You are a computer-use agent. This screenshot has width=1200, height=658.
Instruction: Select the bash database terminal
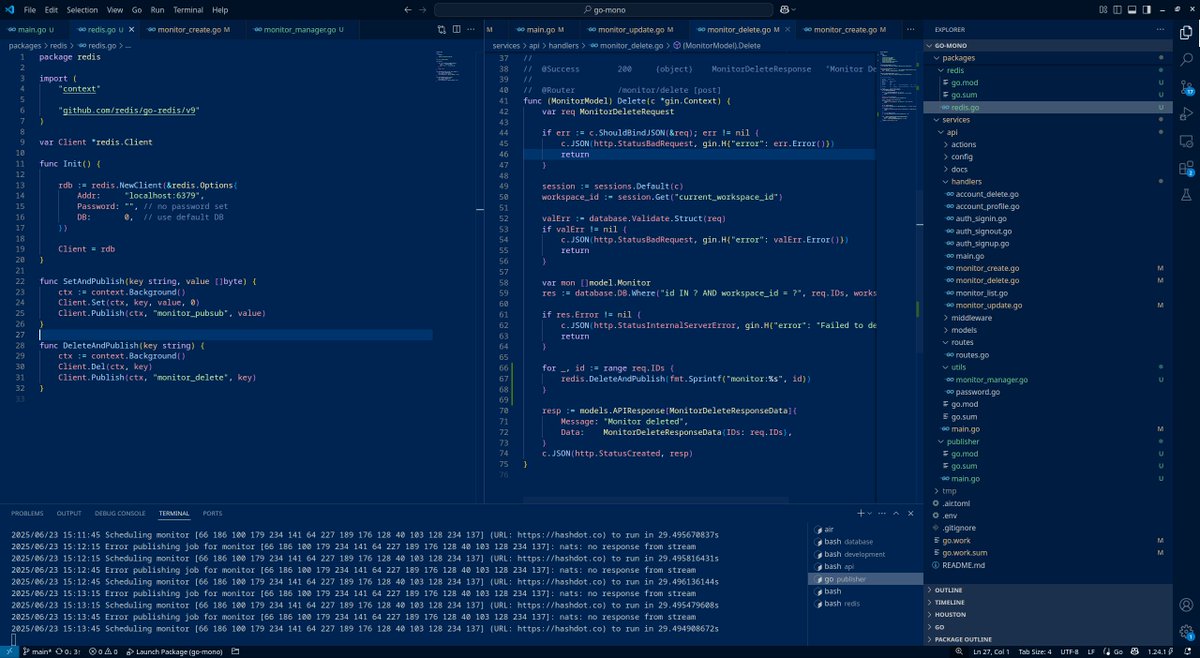[x=866, y=541]
